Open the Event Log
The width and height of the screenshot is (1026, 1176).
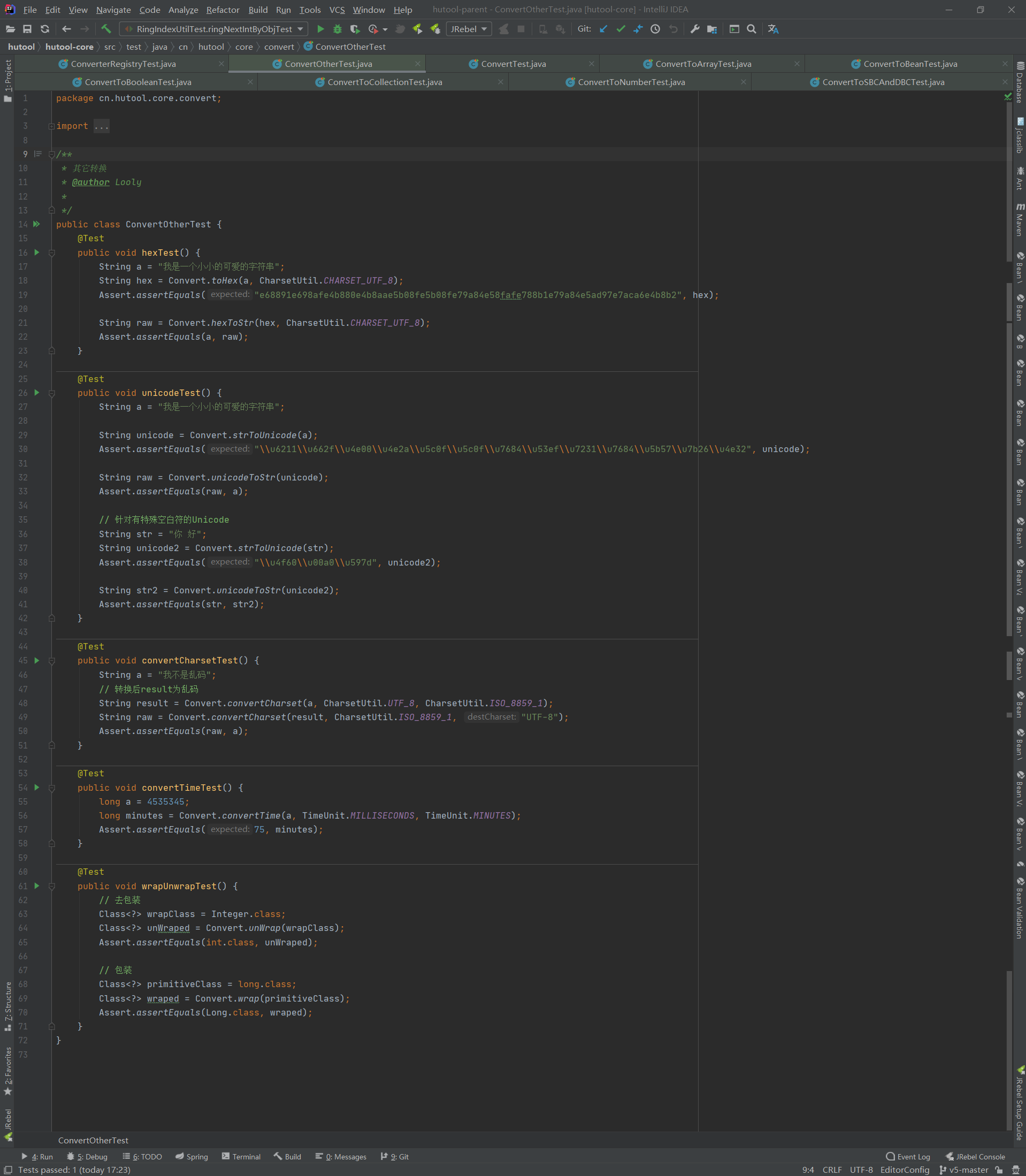point(907,1157)
